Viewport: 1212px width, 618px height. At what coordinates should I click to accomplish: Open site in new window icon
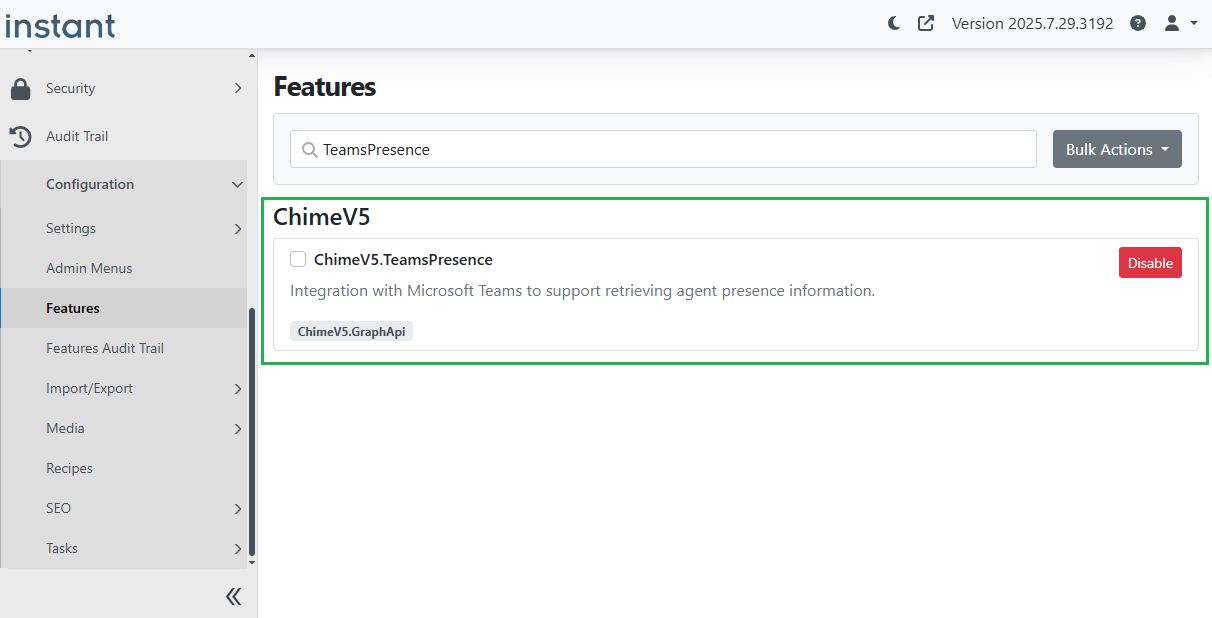[926, 23]
